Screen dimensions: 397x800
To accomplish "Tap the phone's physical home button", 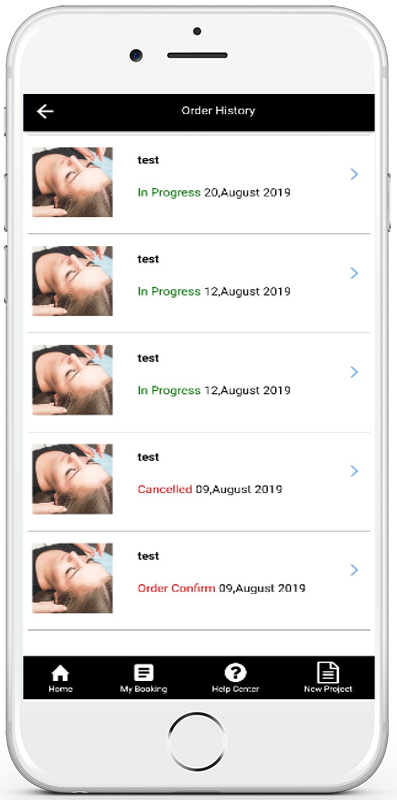I will click(x=196, y=741).
